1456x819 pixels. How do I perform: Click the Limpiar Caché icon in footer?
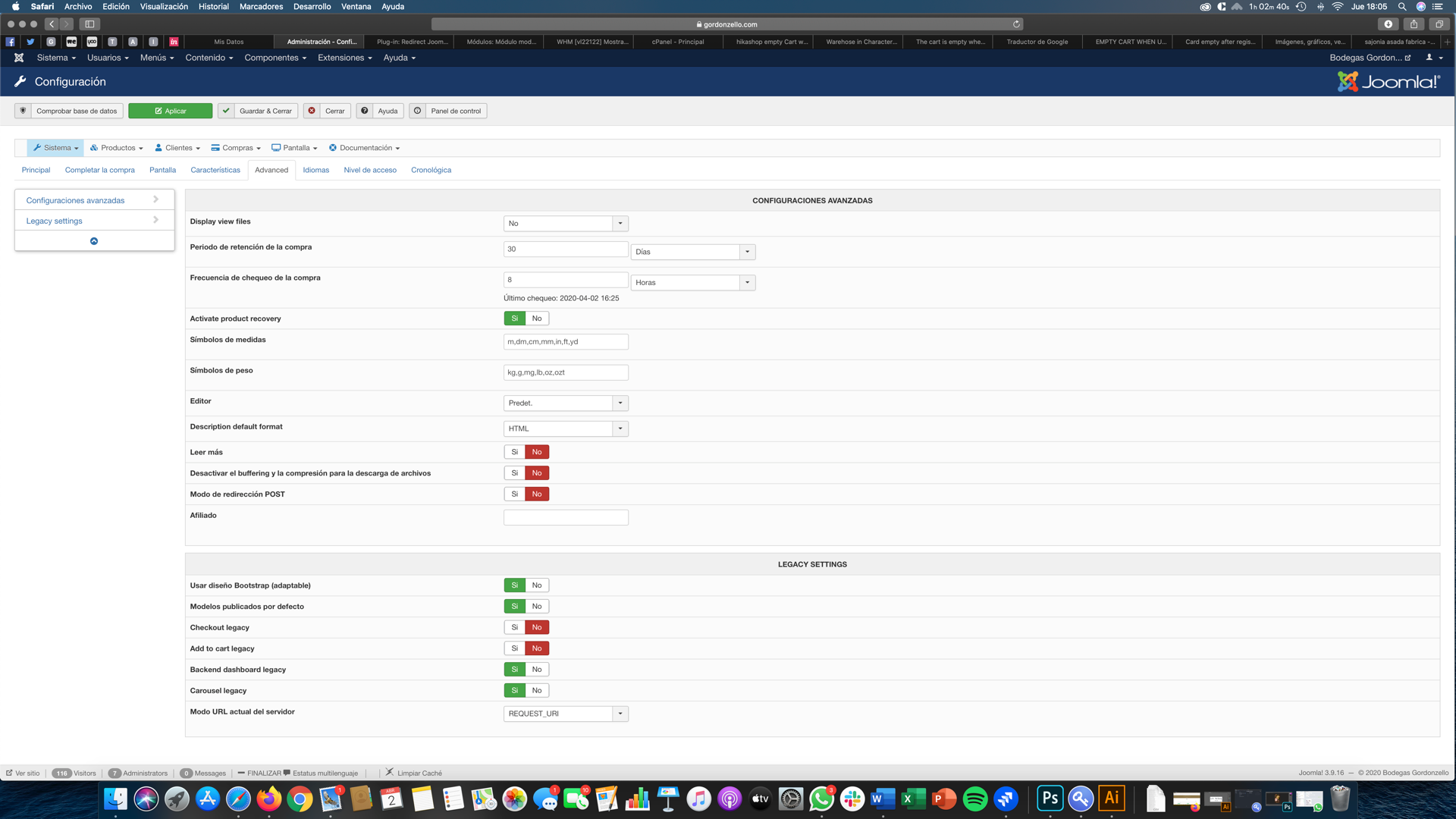pos(390,773)
